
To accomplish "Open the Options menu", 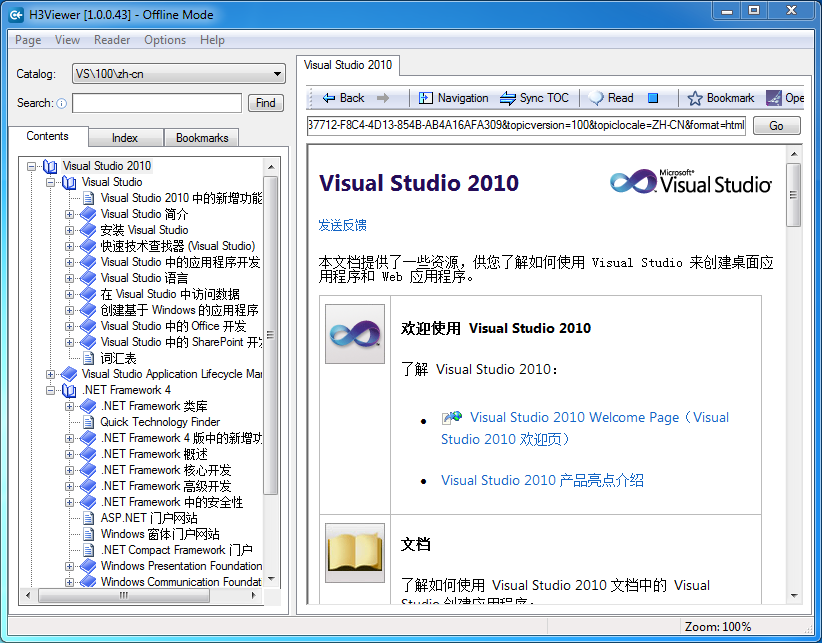I will point(165,40).
